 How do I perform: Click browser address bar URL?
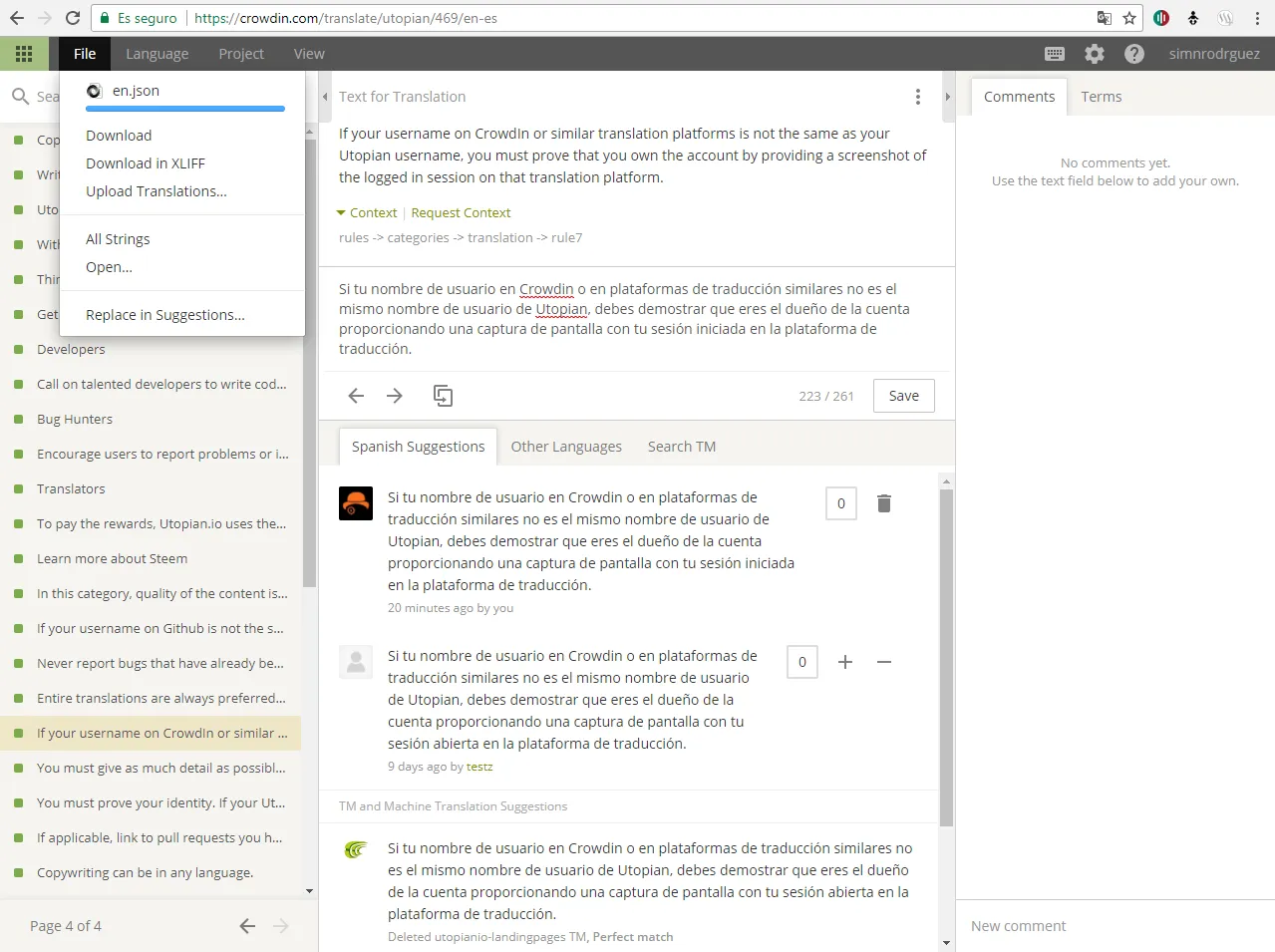click(x=345, y=18)
